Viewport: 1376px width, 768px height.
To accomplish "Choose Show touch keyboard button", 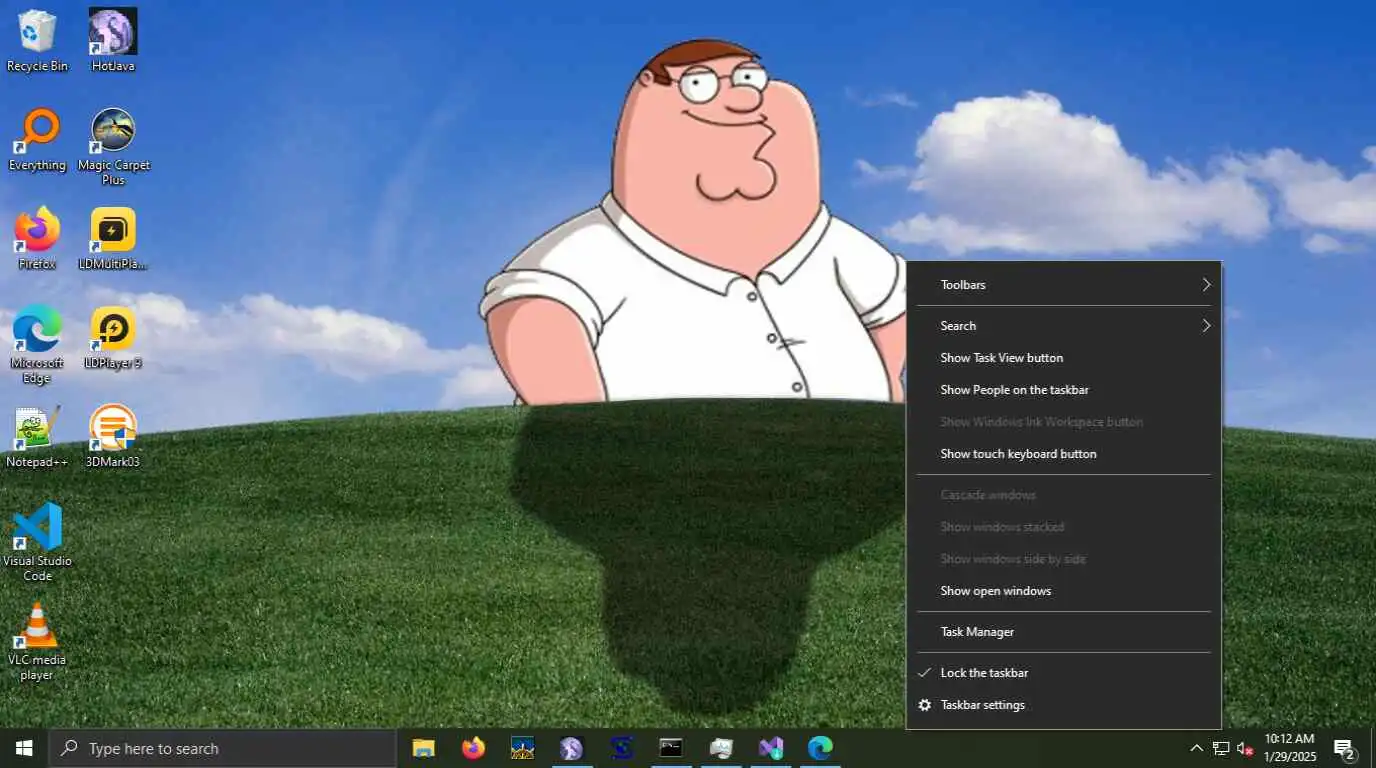I will [1064, 454].
